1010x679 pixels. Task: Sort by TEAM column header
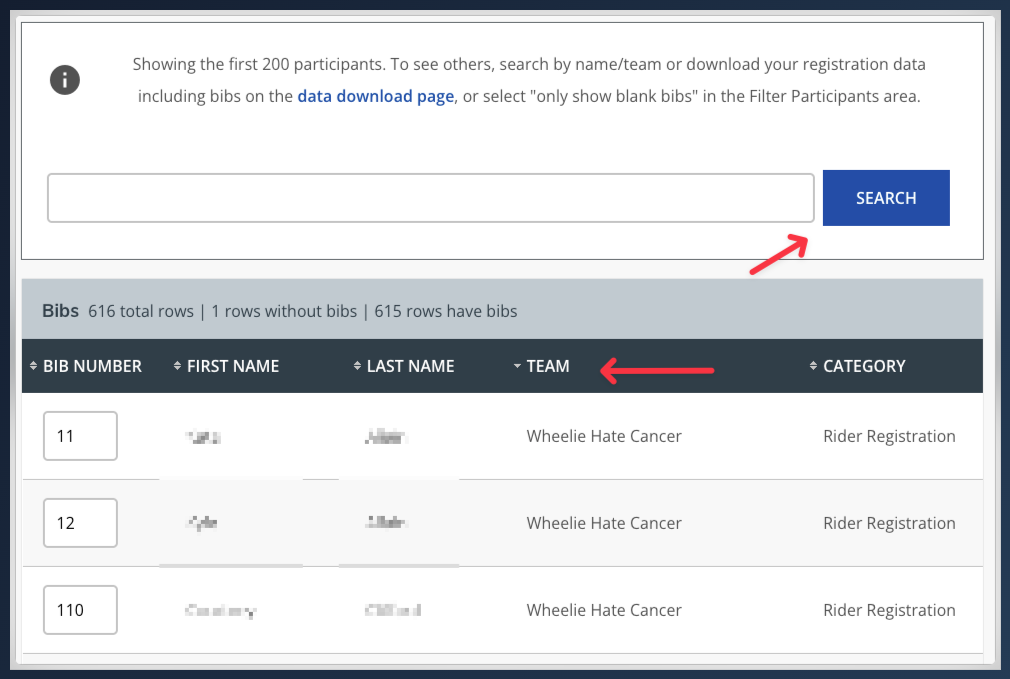[541, 366]
